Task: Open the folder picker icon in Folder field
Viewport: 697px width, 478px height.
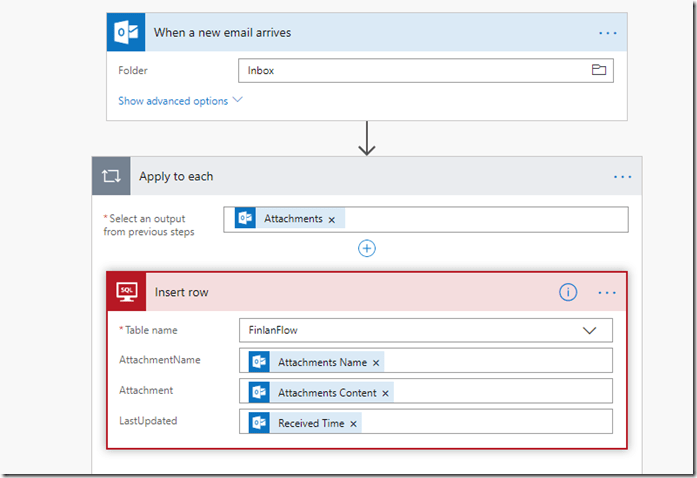Action: pos(599,70)
